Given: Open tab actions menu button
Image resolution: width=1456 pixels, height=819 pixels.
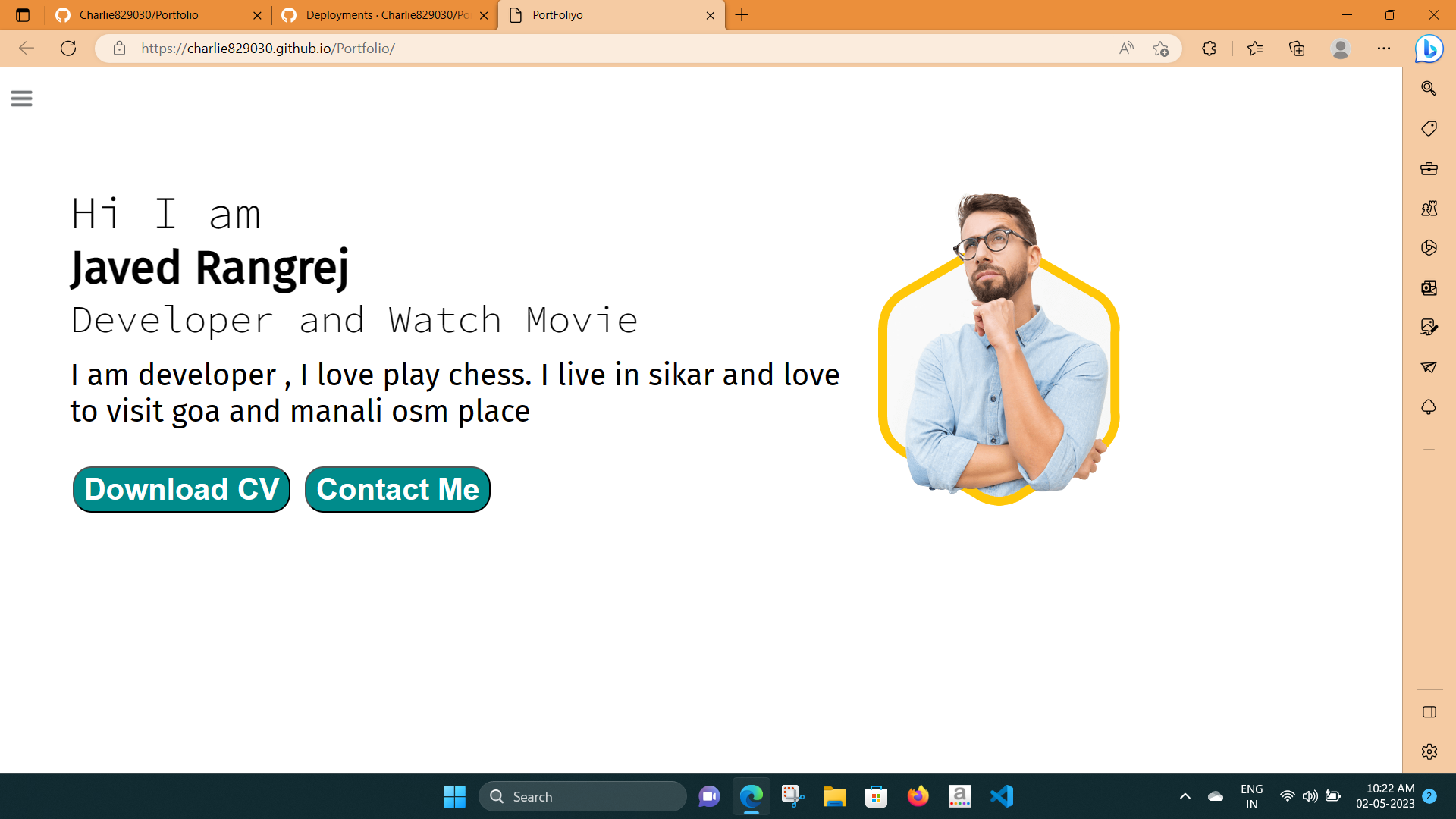Looking at the screenshot, I should coord(23,15).
